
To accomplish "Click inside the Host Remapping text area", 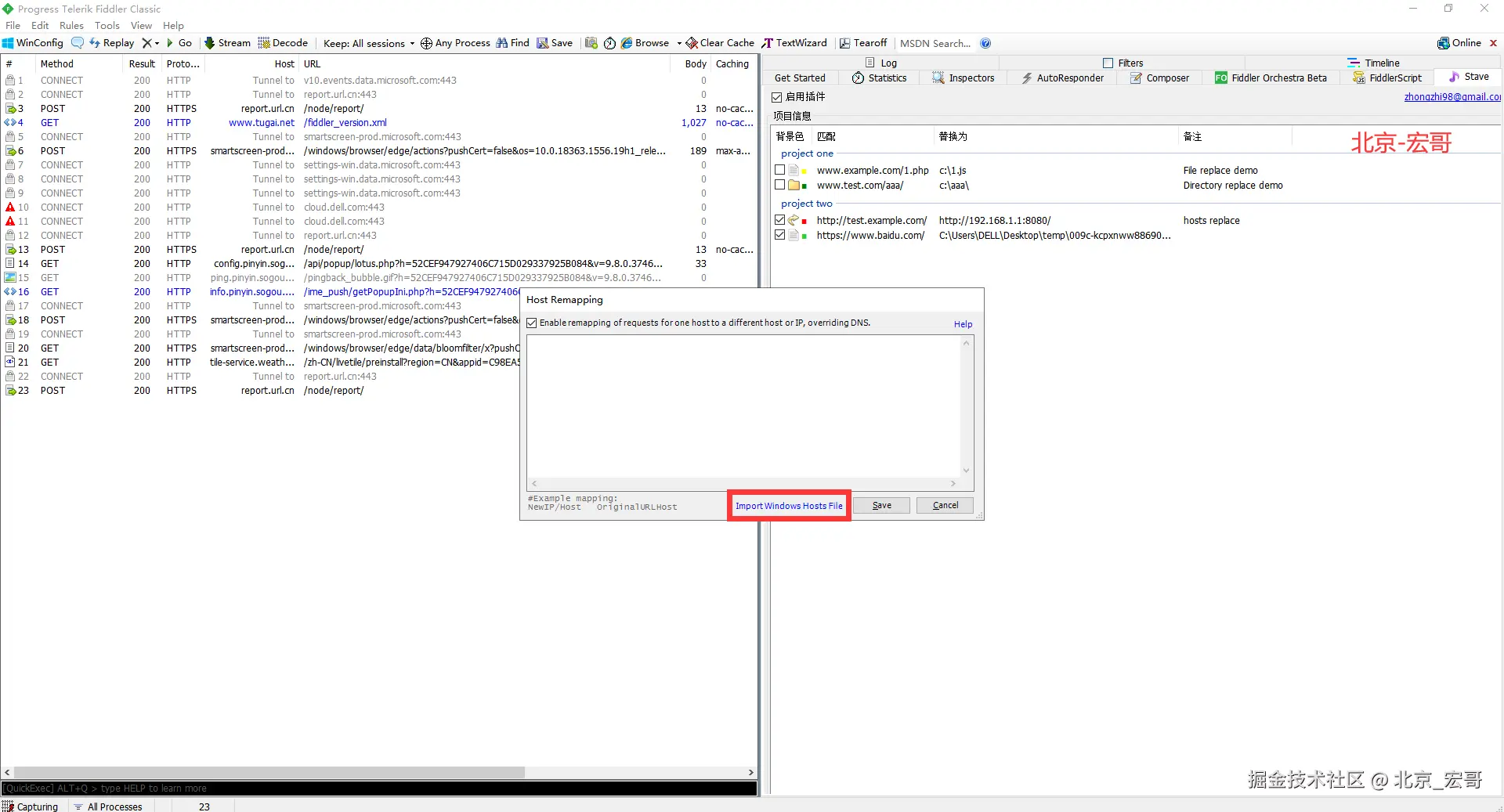I will point(744,406).
